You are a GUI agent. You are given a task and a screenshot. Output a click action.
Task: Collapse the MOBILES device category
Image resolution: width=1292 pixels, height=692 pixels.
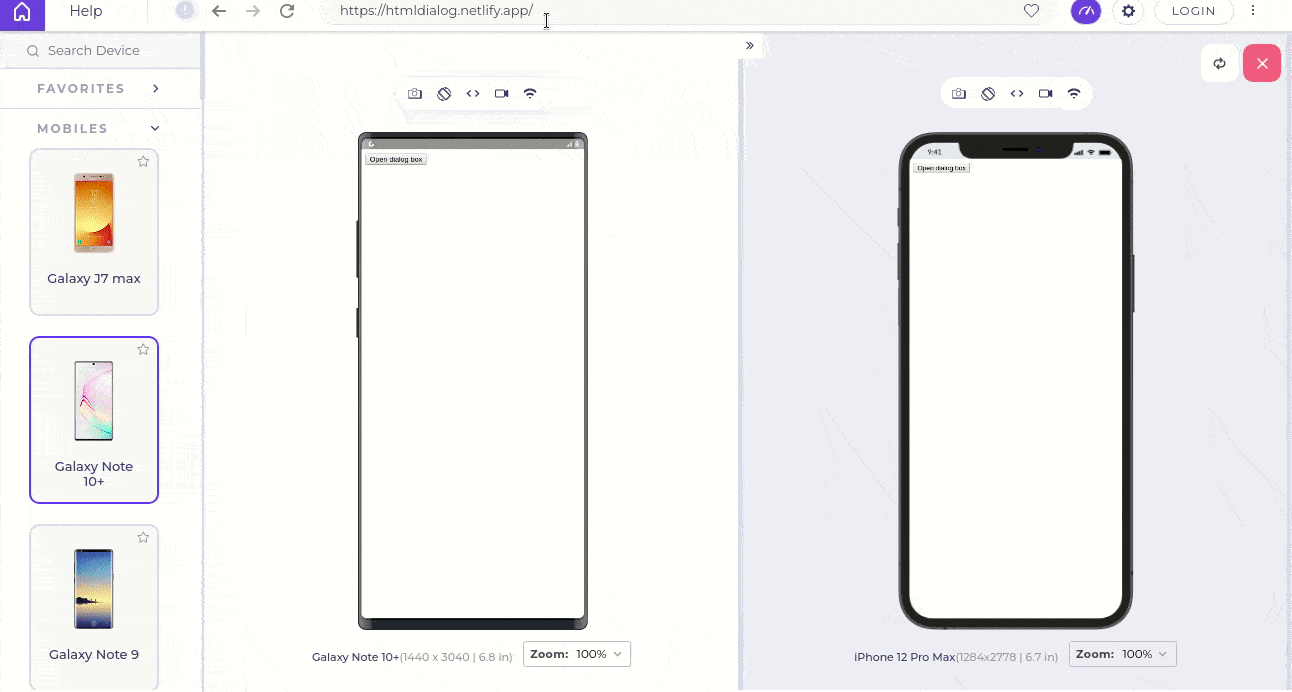[x=154, y=128]
